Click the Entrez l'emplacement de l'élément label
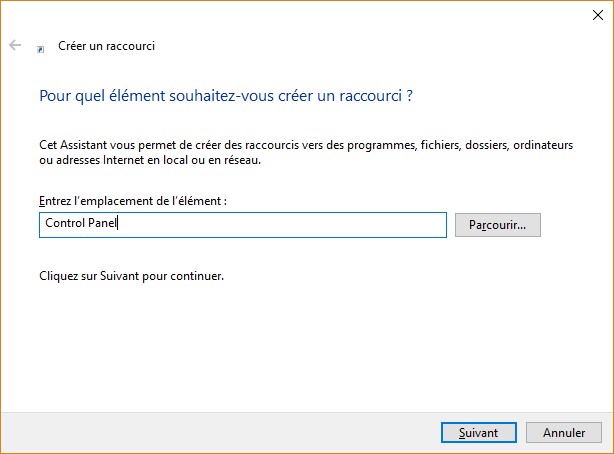This screenshot has width=614, height=454. coord(132,201)
